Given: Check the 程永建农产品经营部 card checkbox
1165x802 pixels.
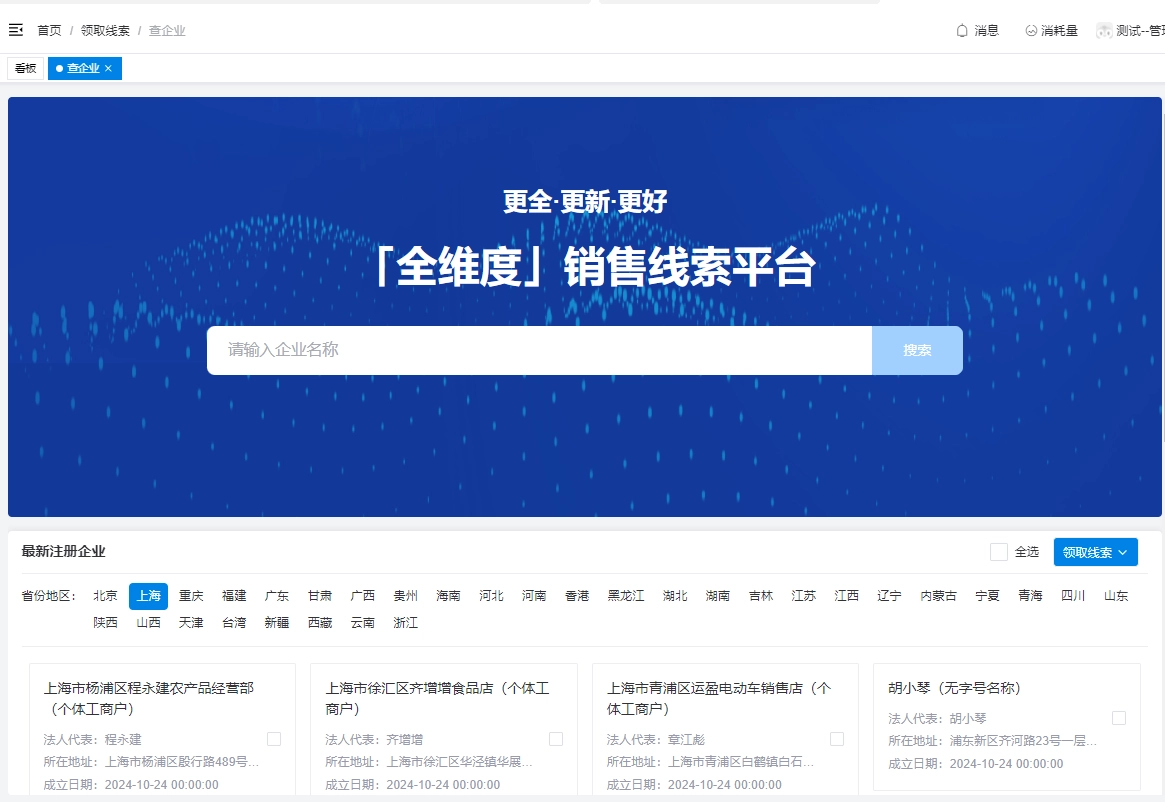Looking at the screenshot, I should pos(274,739).
